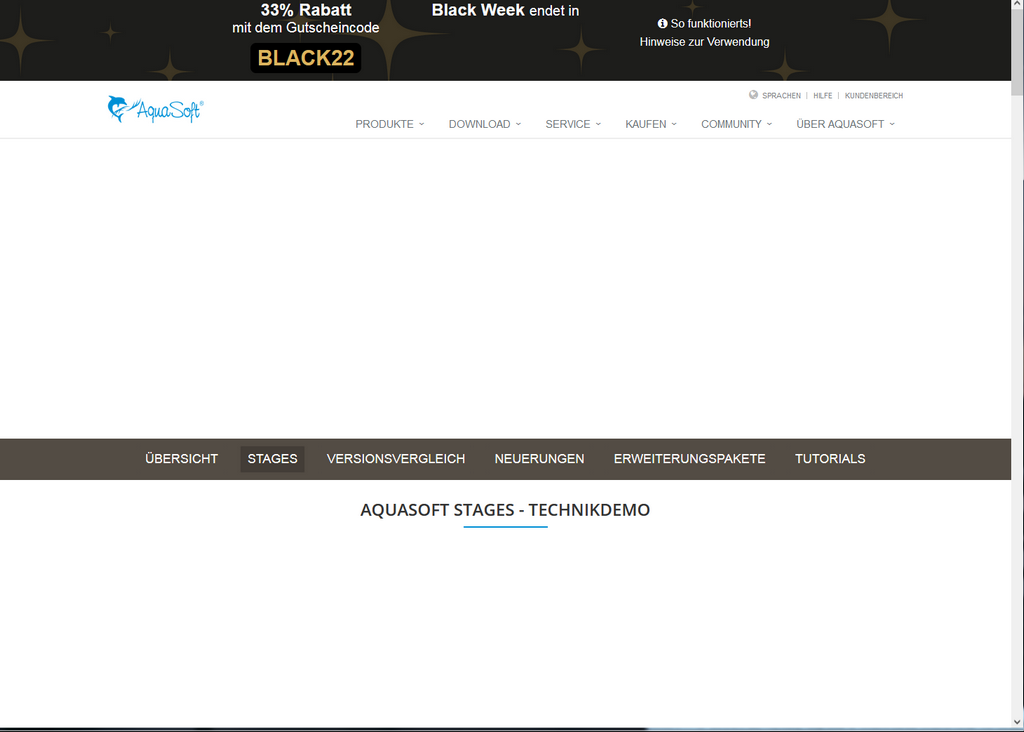
Task: Open the Versionsvergleich tab
Action: [395, 459]
